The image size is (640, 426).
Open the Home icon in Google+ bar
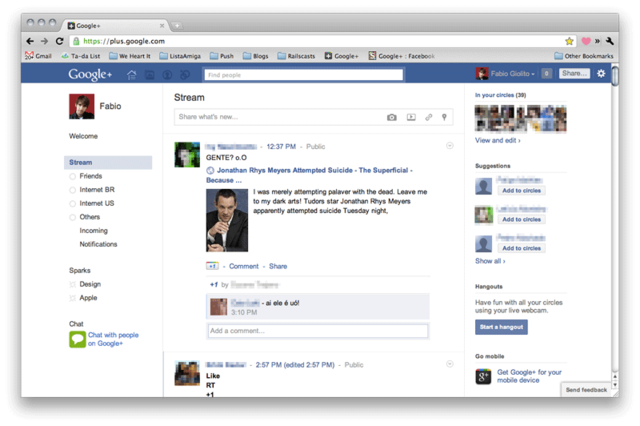pyautogui.click(x=131, y=75)
